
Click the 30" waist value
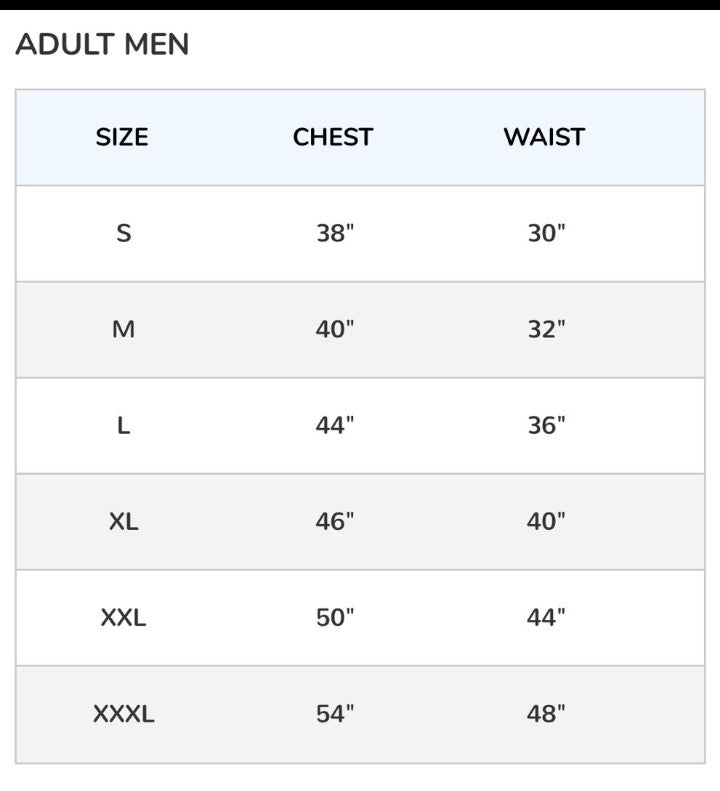click(x=546, y=234)
